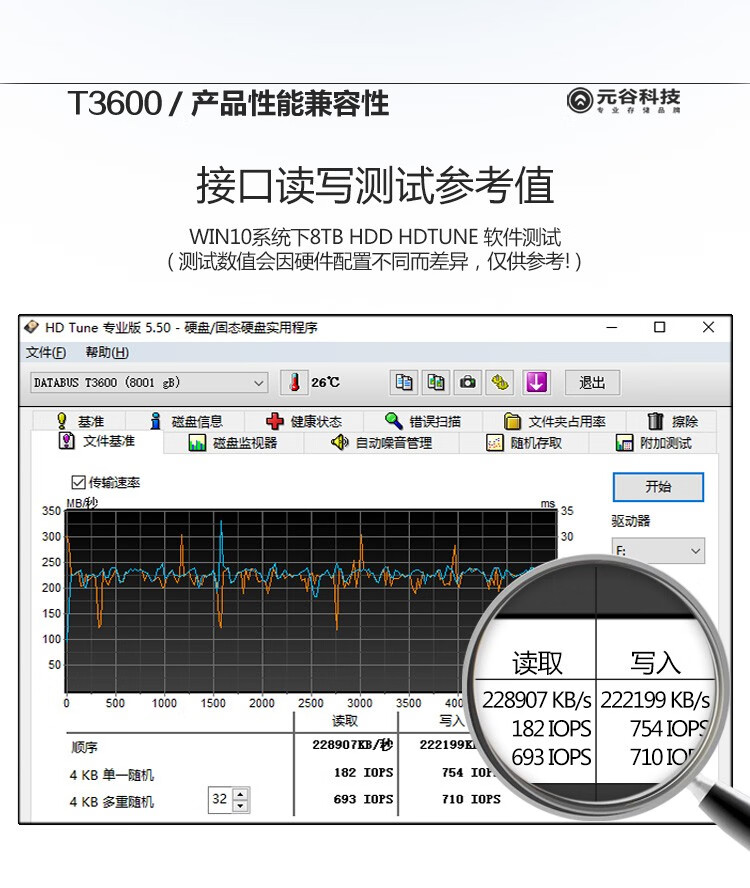
Task: Decrease queue depth with down stepper arrow
Action: pyautogui.click(x=241, y=805)
